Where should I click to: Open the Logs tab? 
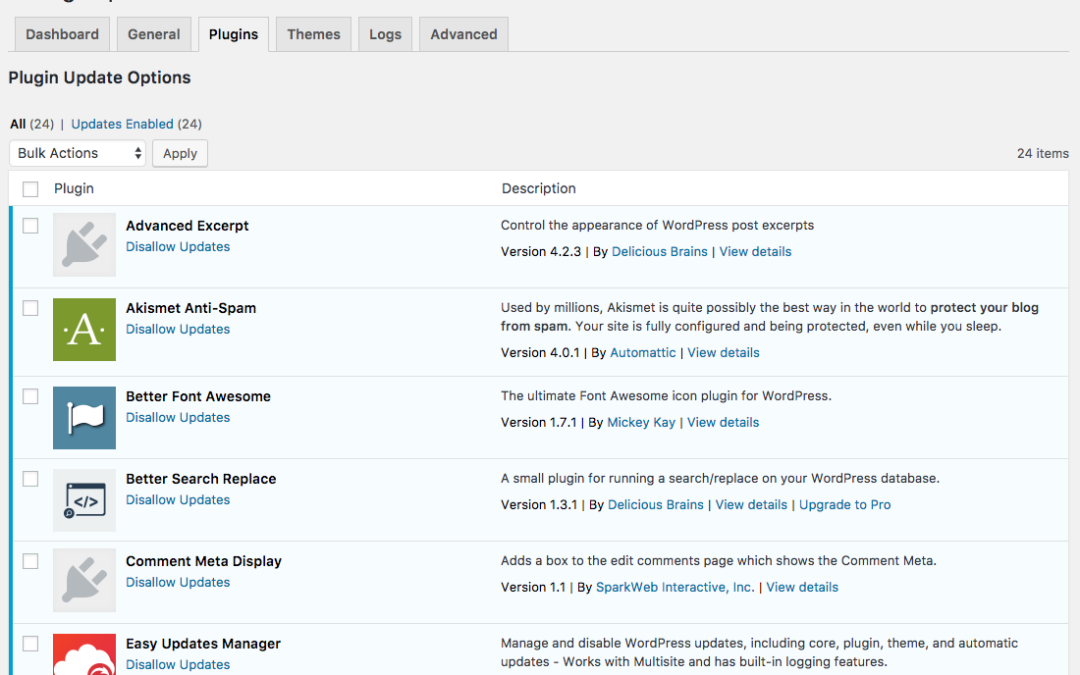click(385, 34)
